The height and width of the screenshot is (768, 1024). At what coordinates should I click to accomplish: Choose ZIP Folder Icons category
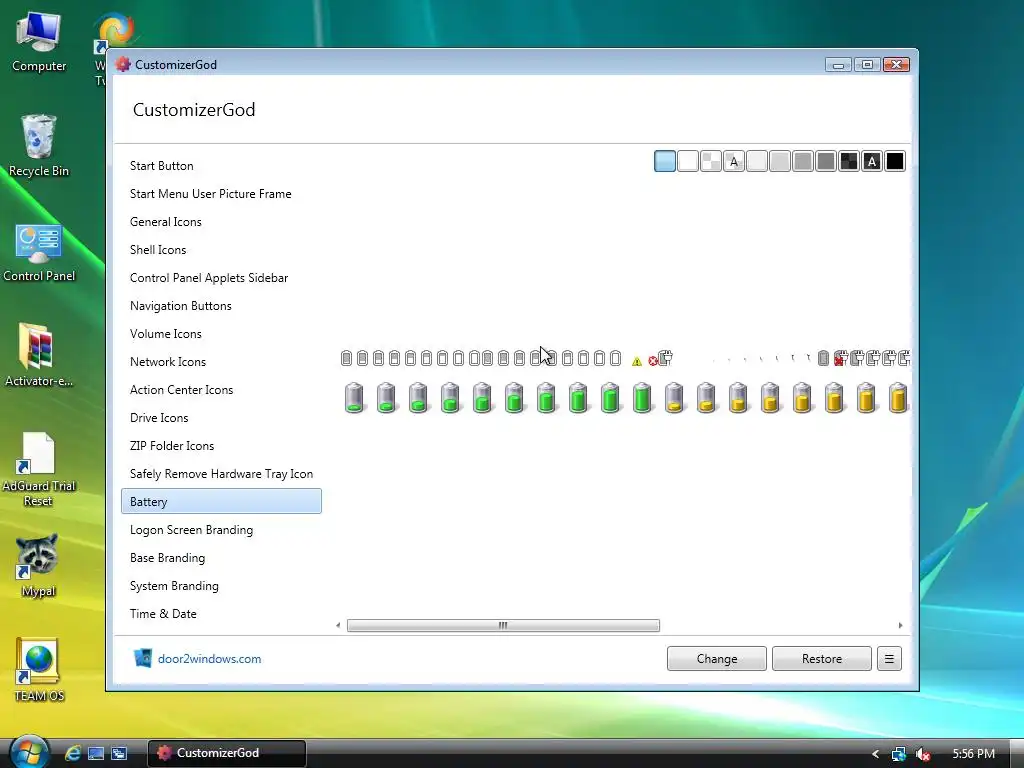tap(221, 446)
